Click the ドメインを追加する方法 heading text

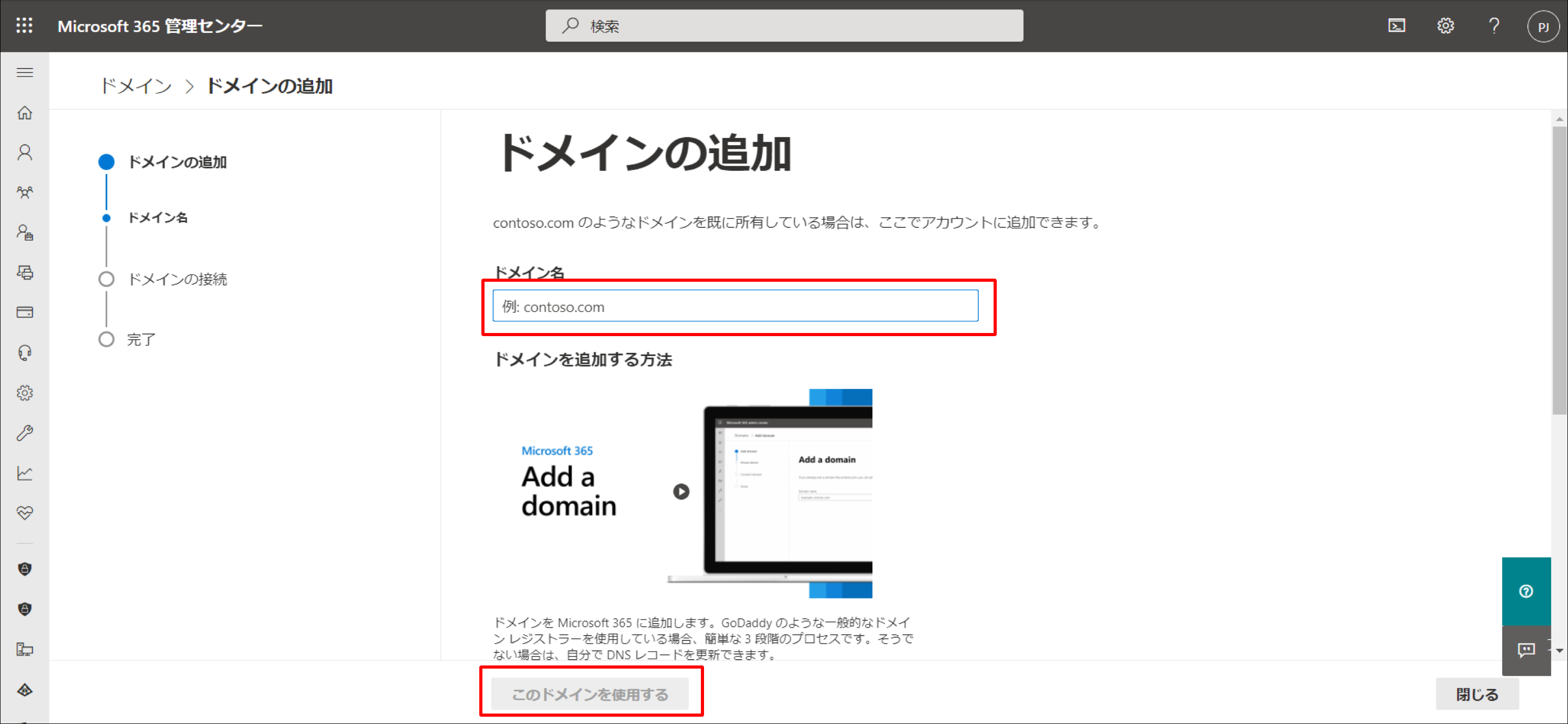583,359
